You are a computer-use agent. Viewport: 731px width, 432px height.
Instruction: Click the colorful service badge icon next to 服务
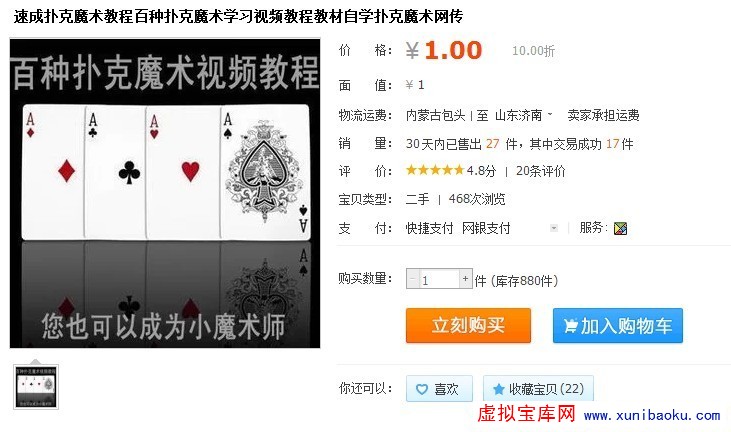(620, 228)
